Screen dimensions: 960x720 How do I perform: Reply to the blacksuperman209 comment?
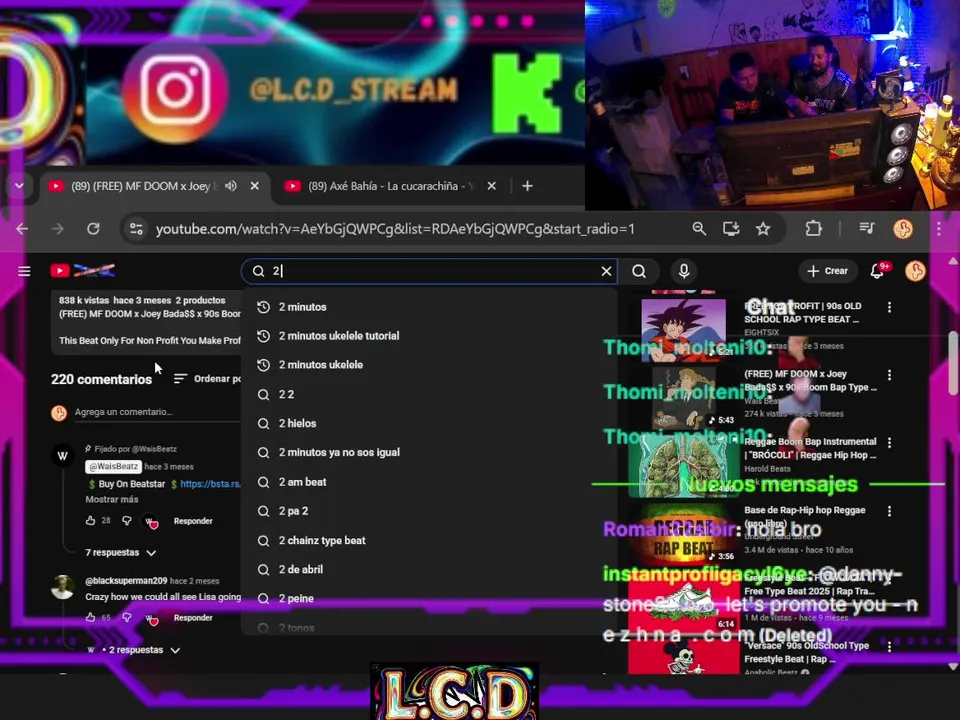193,618
